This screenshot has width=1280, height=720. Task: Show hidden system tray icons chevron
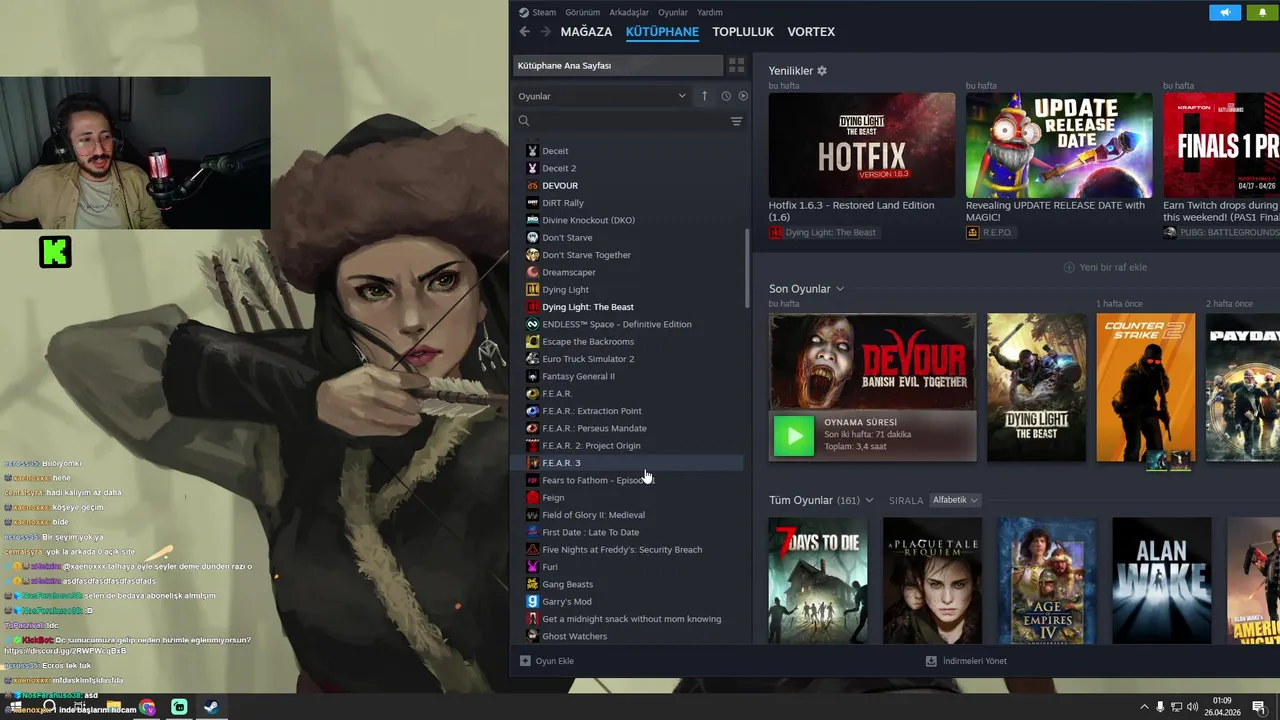[x=1144, y=707]
